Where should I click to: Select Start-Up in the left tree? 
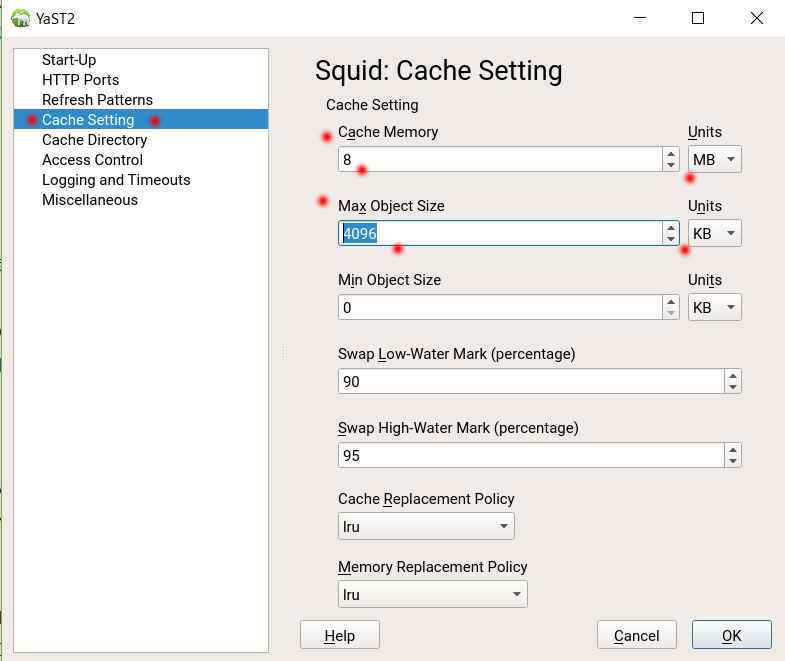pyautogui.click(x=69, y=60)
